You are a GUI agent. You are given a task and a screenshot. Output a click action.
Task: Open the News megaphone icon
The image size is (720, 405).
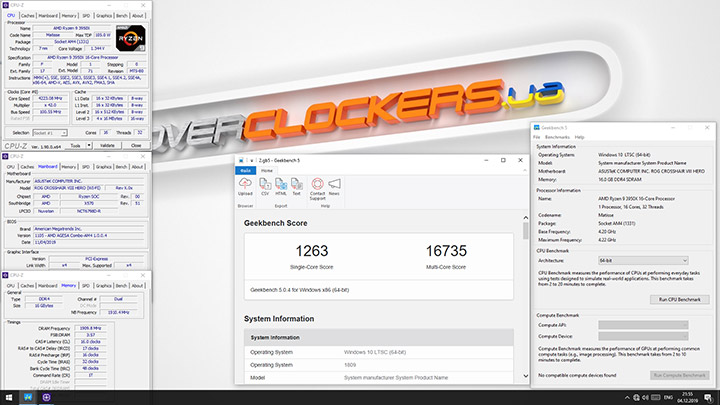[334, 184]
